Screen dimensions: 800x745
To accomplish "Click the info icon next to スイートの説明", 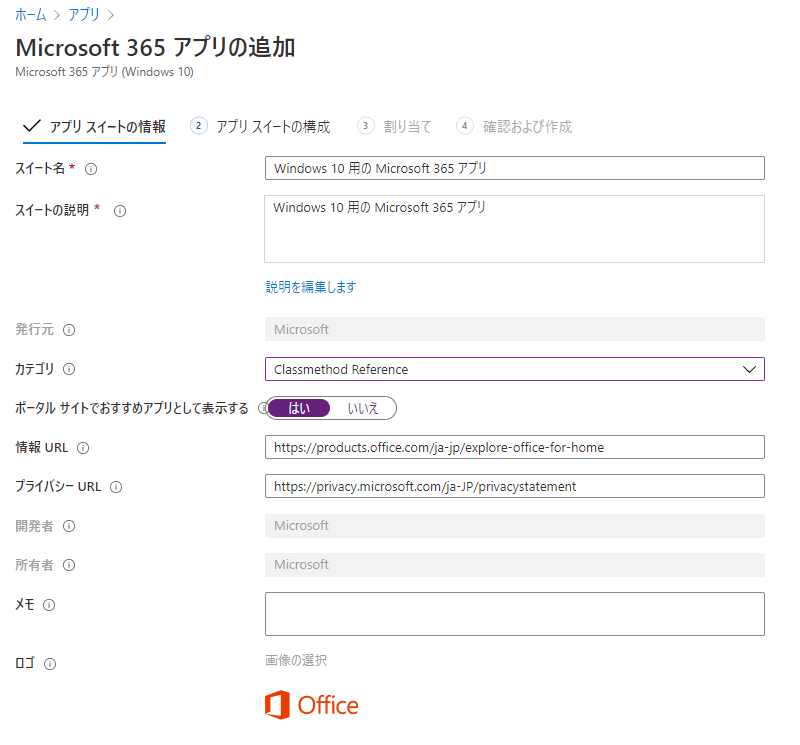I will [x=120, y=211].
